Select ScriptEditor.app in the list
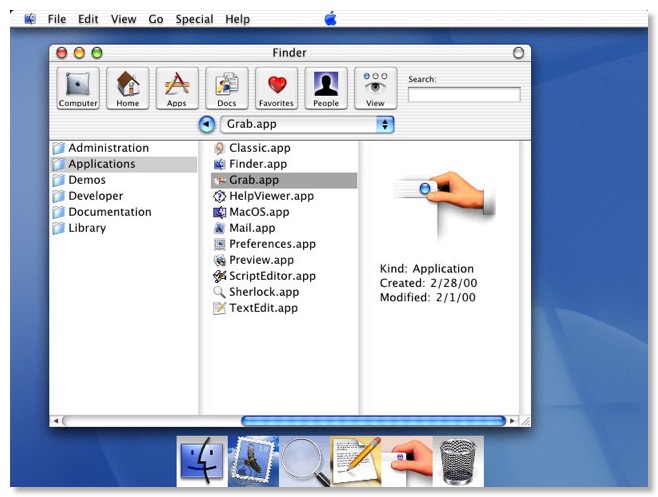Image resolution: width=658 pixels, height=497 pixels. click(284, 276)
